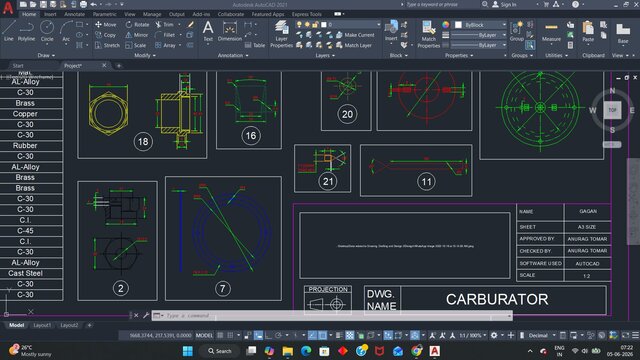
Task: Expand the Layers panel
Action: click(x=325, y=55)
